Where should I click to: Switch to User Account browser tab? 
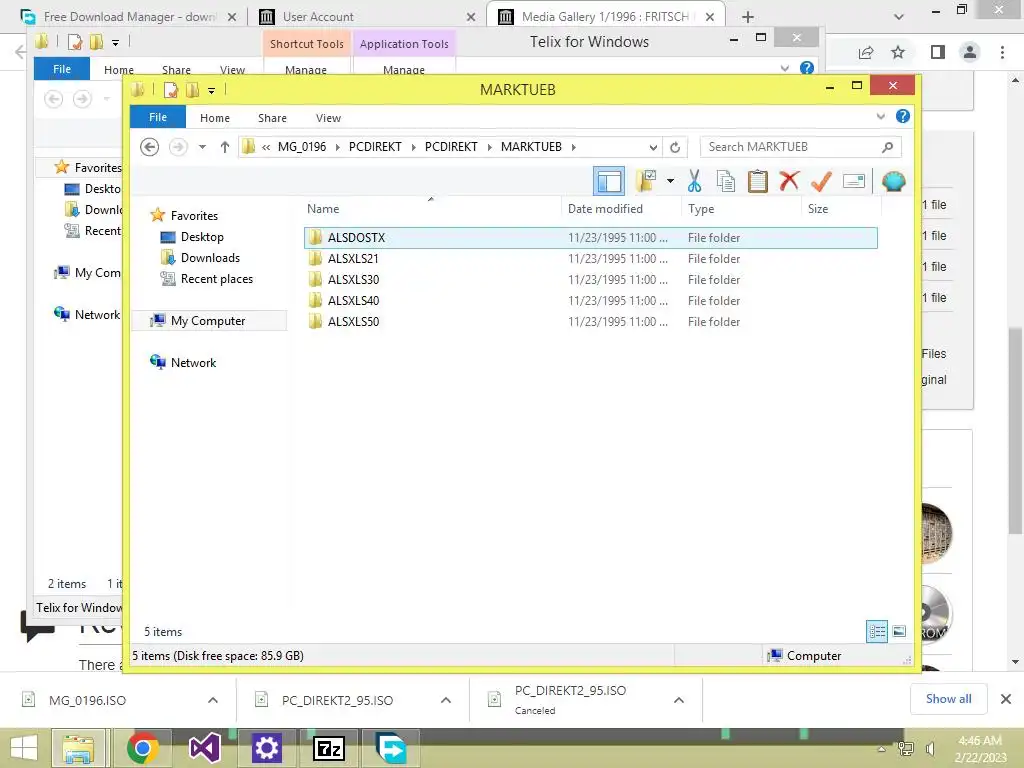[x=366, y=16]
